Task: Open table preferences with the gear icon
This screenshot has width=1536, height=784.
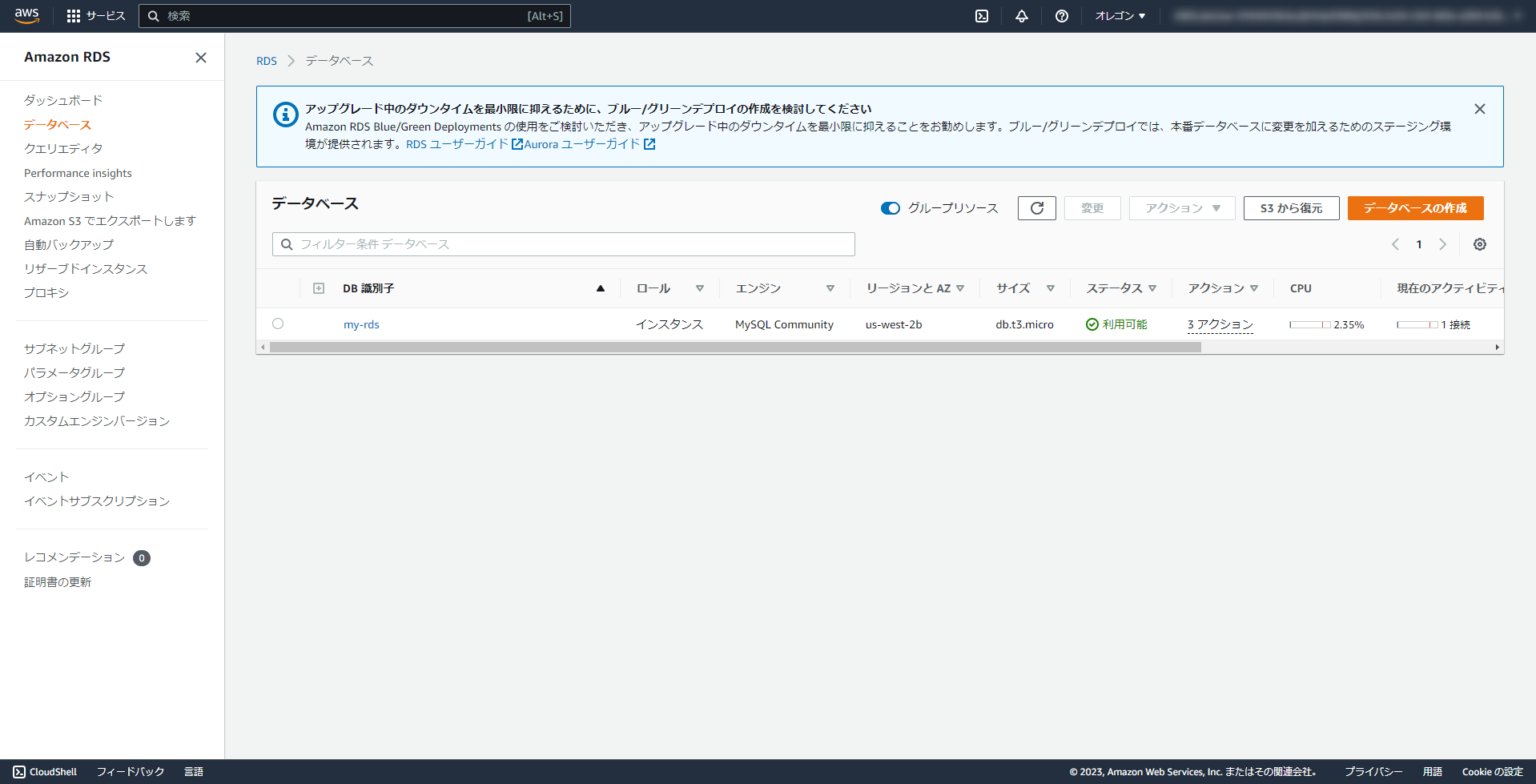Action: [1479, 243]
